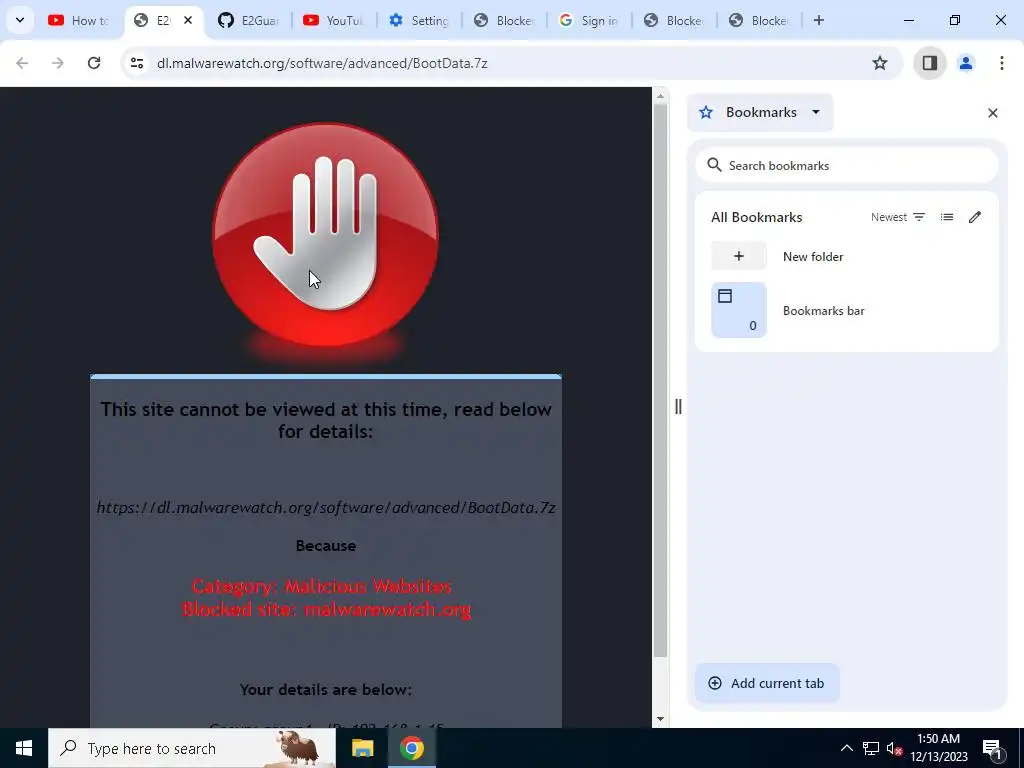This screenshot has height=768, width=1024.
Task: Open a new tab with plus button
Action: click(x=818, y=20)
